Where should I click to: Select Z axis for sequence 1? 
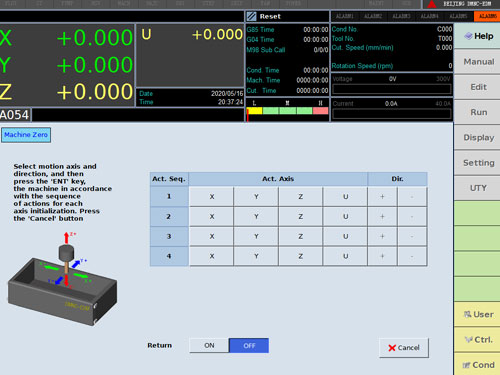coord(301,197)
